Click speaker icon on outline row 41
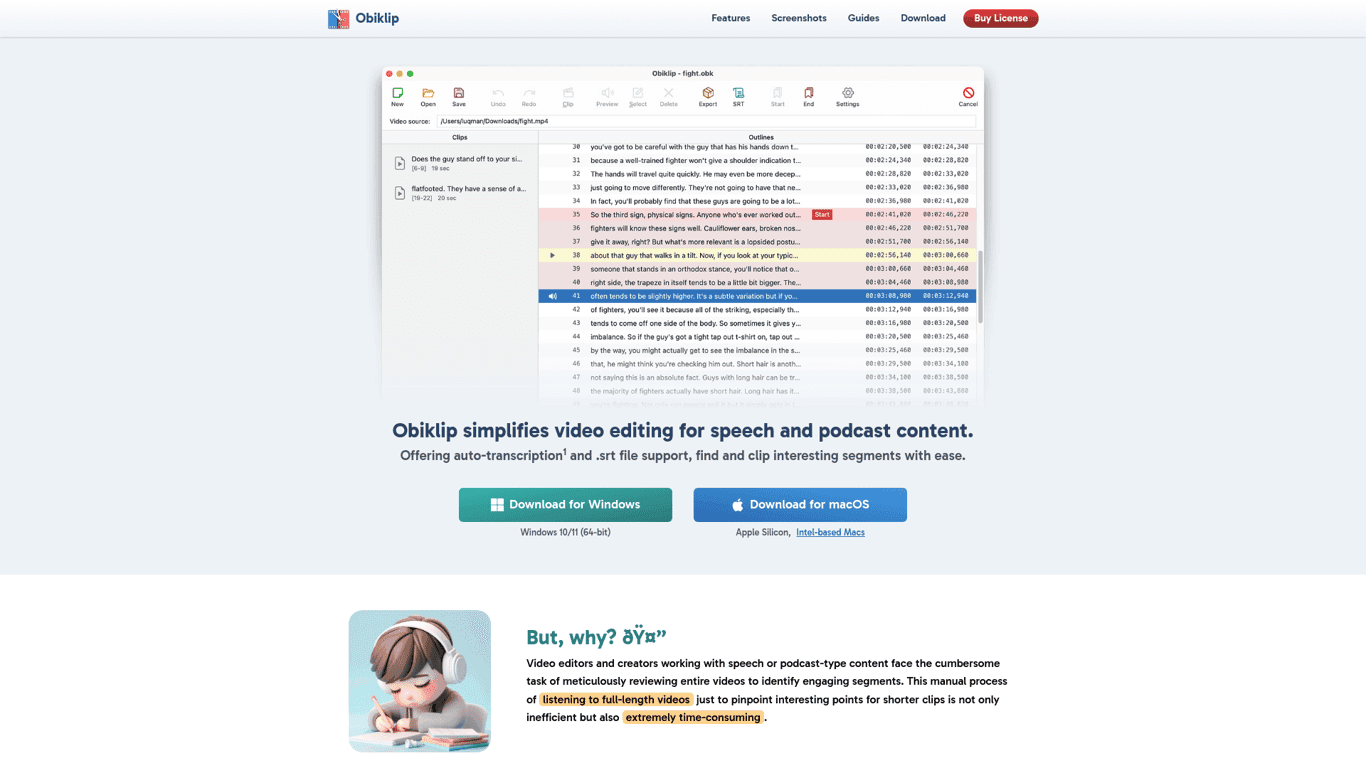The image size is (1366, 768). pos(552,296)
